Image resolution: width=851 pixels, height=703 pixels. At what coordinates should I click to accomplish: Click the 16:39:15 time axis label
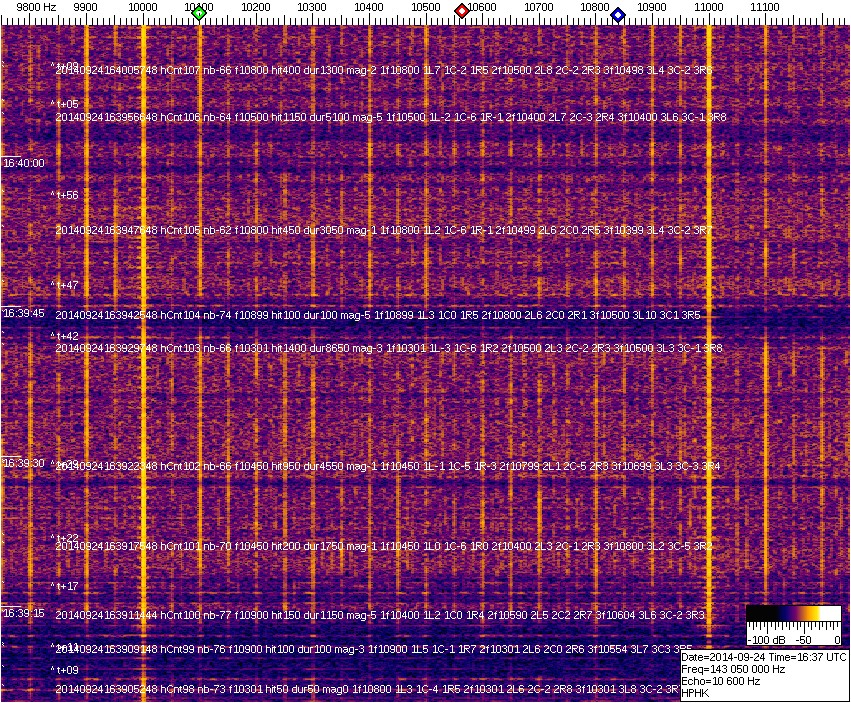pos(23,613)
